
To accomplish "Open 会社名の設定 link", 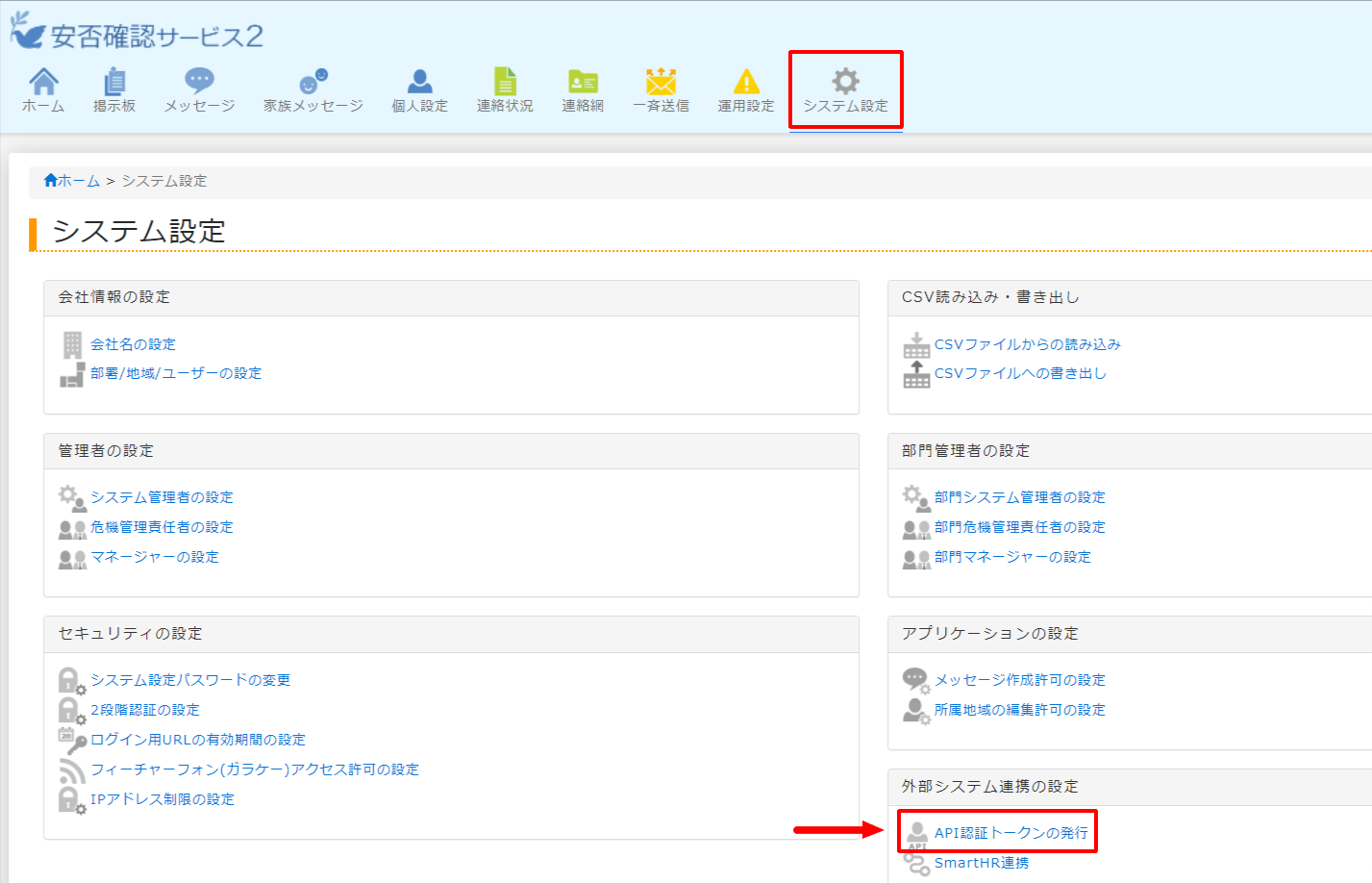I will pyautogui.click(x=134, y=344).
